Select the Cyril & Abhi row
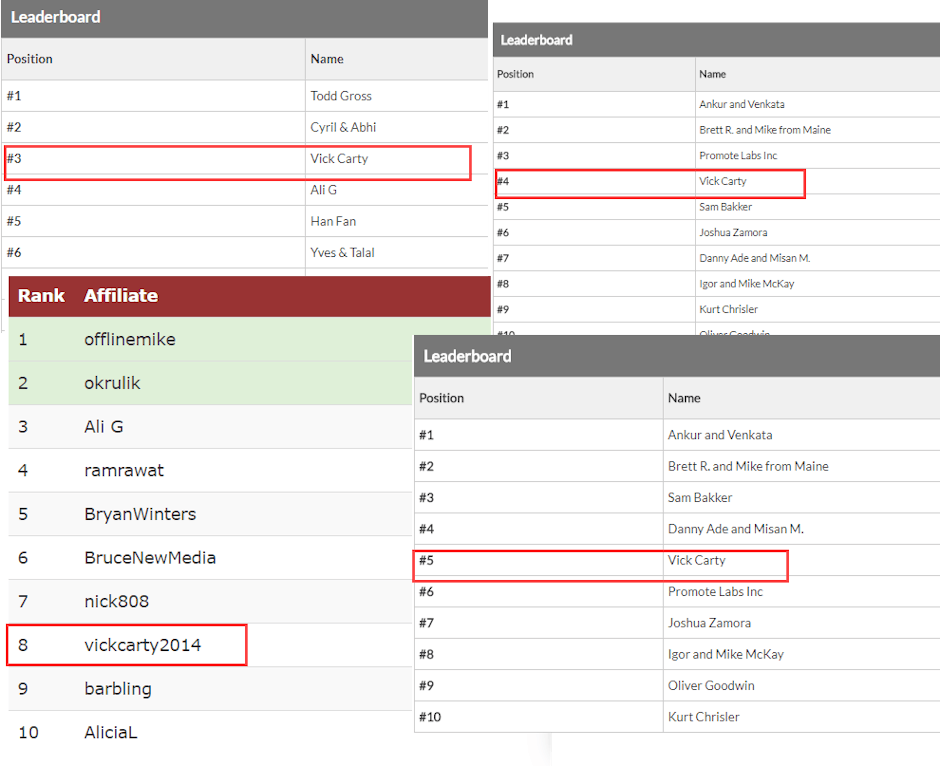Viewport: 940px width, 766px height. pos(343,127)
